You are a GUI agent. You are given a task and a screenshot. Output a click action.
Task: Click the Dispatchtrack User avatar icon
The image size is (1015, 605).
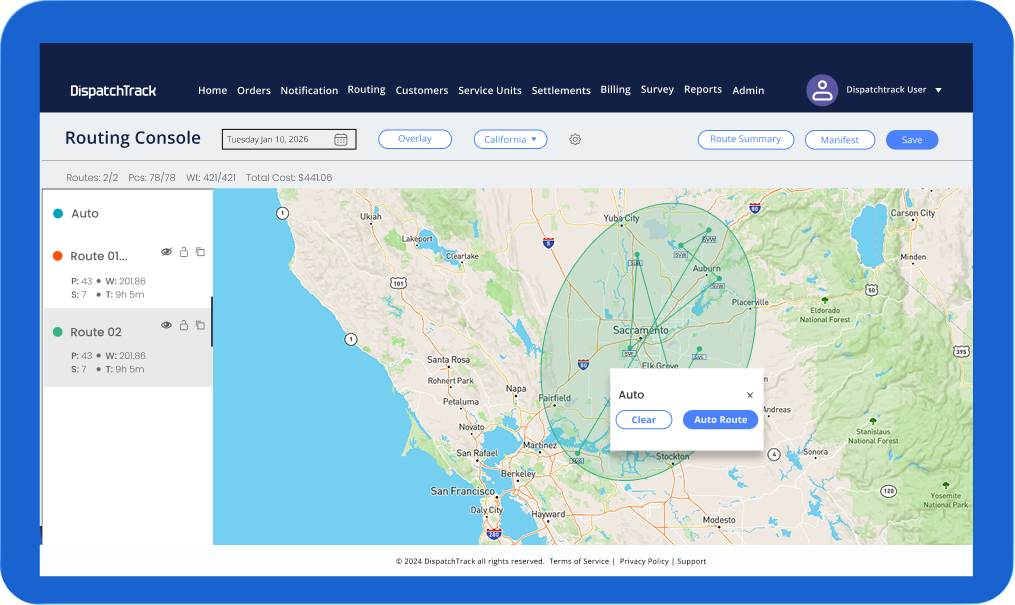tap(822, 90)
